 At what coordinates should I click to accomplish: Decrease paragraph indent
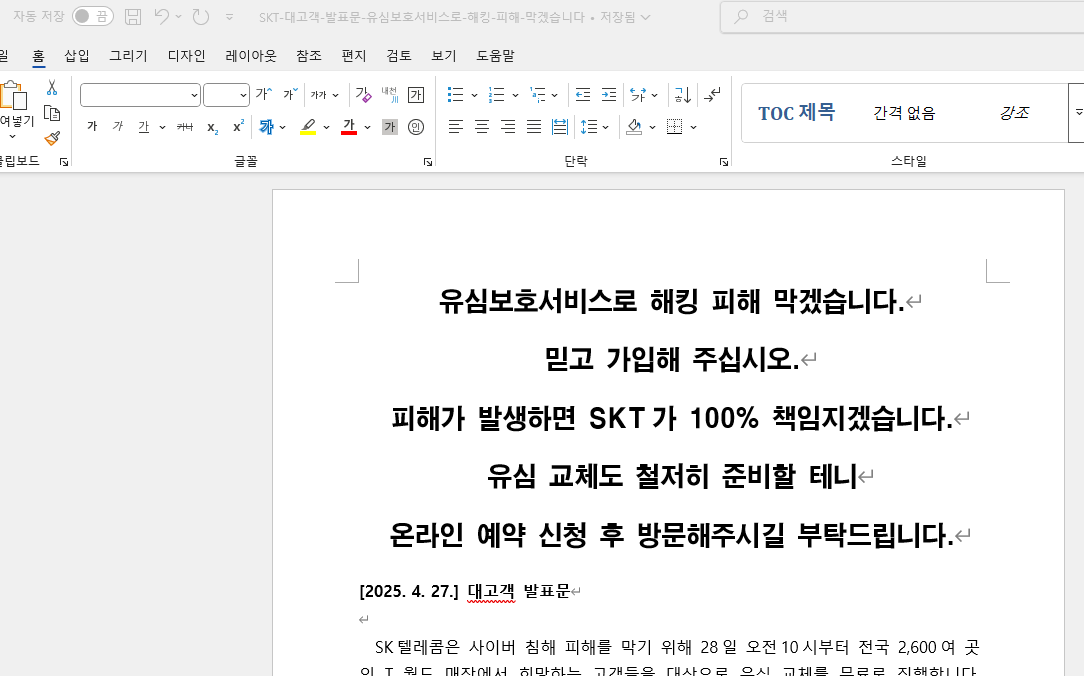point(583,94)
